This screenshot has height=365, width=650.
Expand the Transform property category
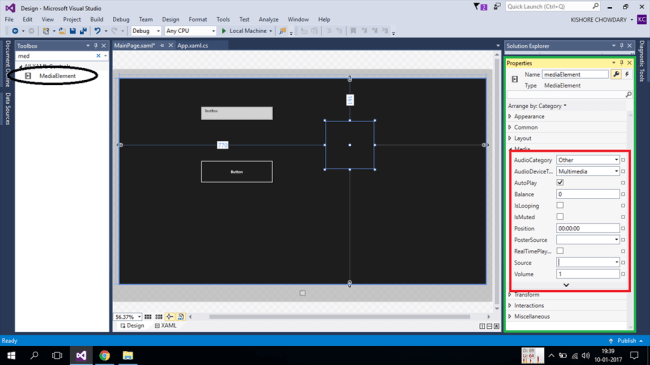point(510,294)
